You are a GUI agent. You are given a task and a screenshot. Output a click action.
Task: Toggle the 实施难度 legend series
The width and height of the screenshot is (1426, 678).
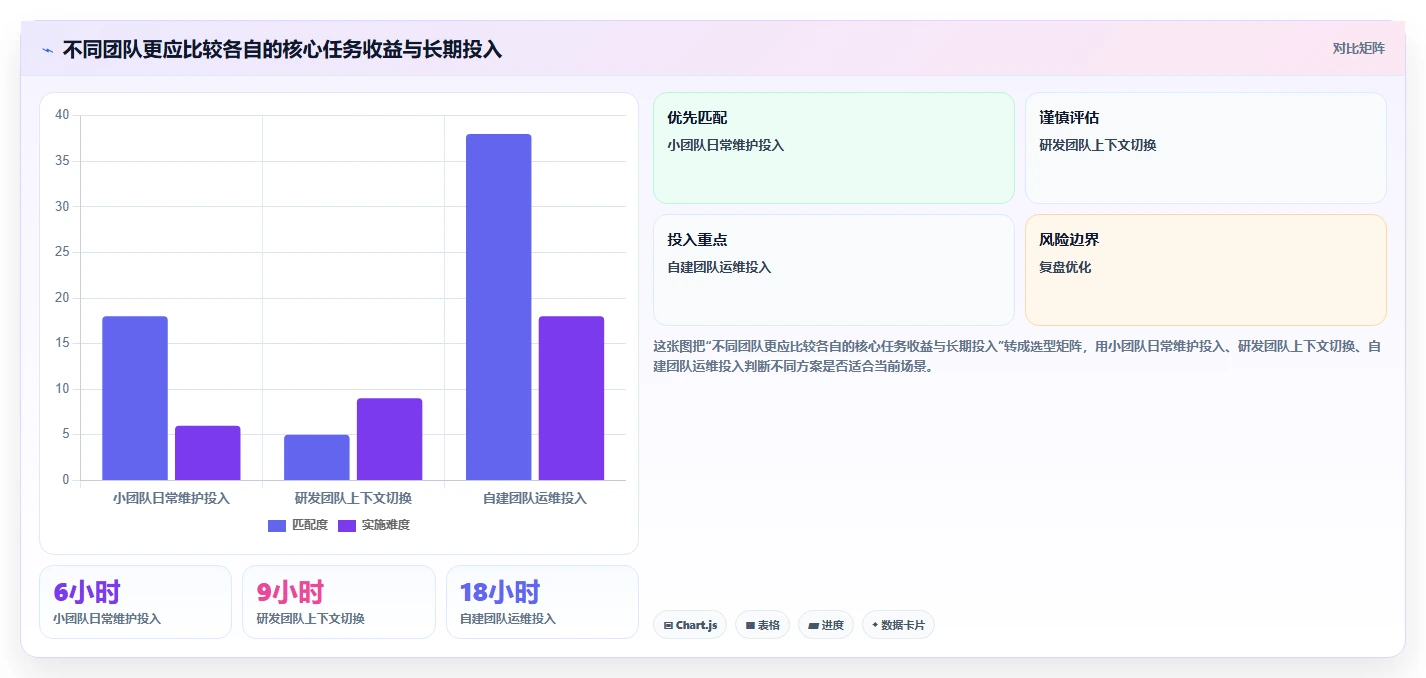click(373, 525)
